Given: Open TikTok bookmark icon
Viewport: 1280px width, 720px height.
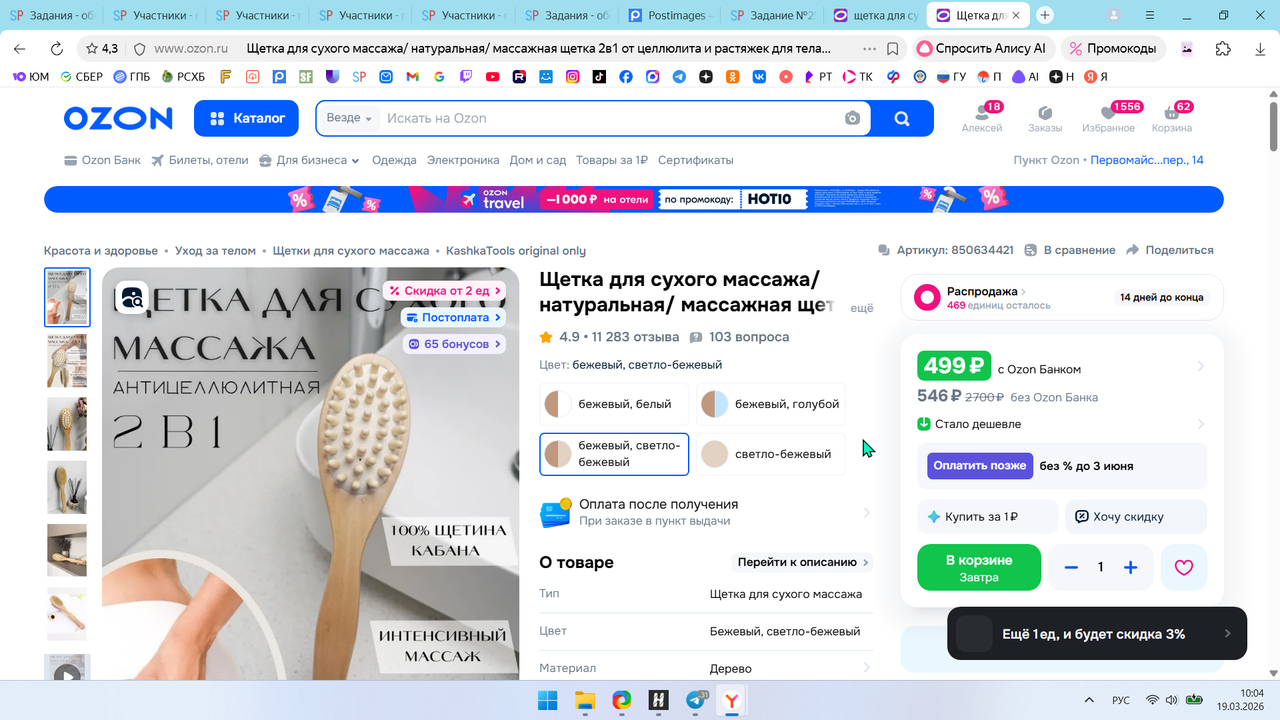Looking at the screenshot, I should pos(599,77).
